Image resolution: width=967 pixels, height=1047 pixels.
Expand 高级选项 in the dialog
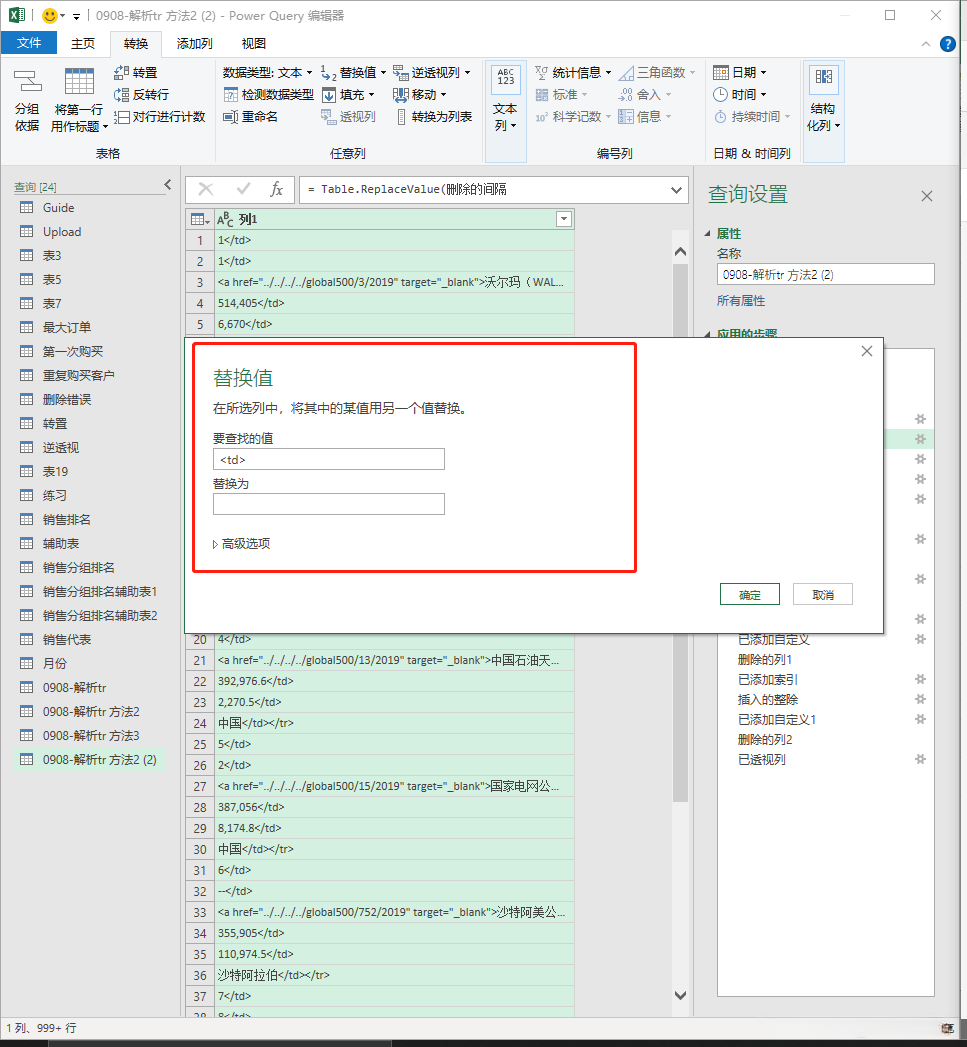click(x=241, y=544)
